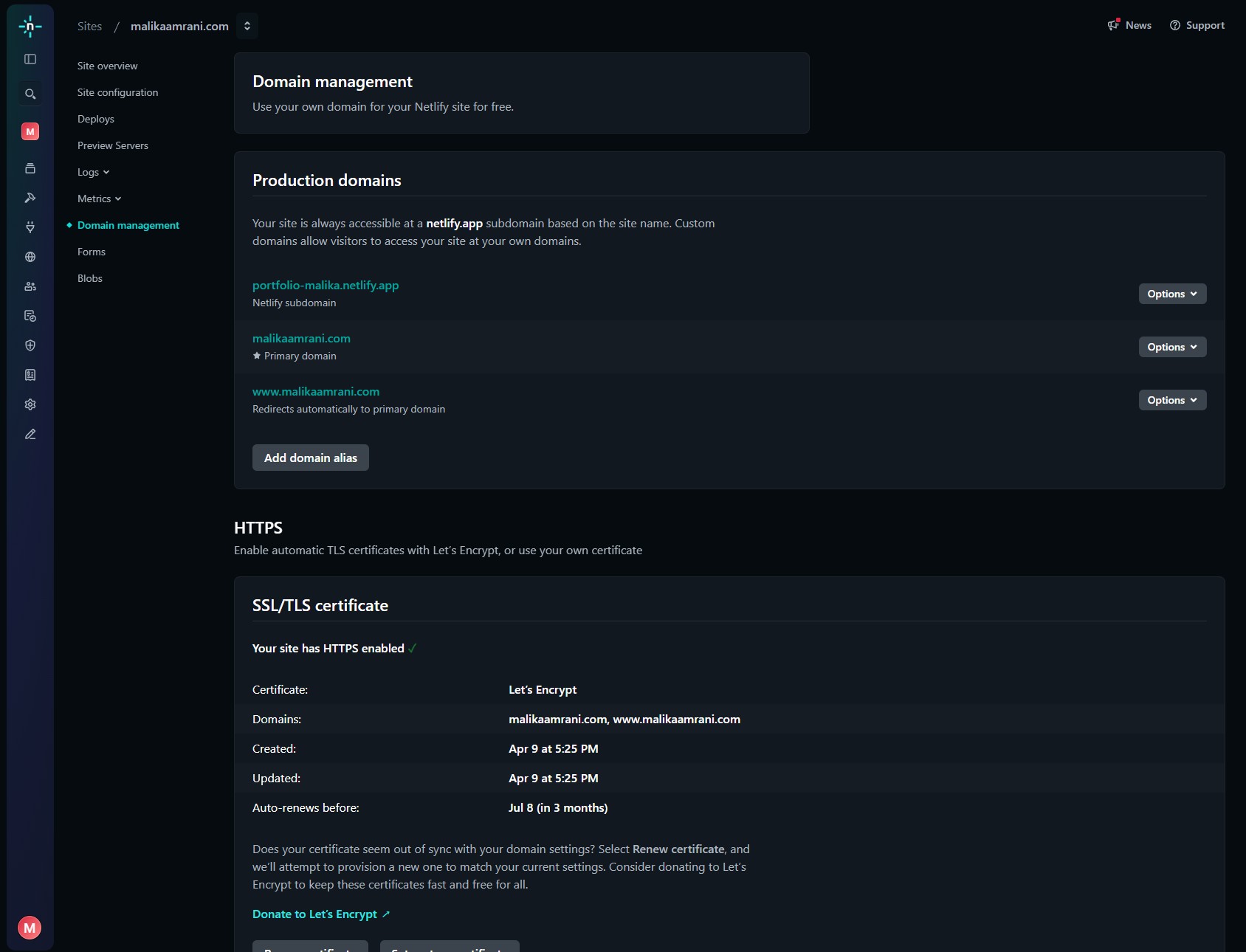Open the pencil edit icon in sidebar
Image resolution: width=1246 pixels, height=952 pixels.
point(30,434)
